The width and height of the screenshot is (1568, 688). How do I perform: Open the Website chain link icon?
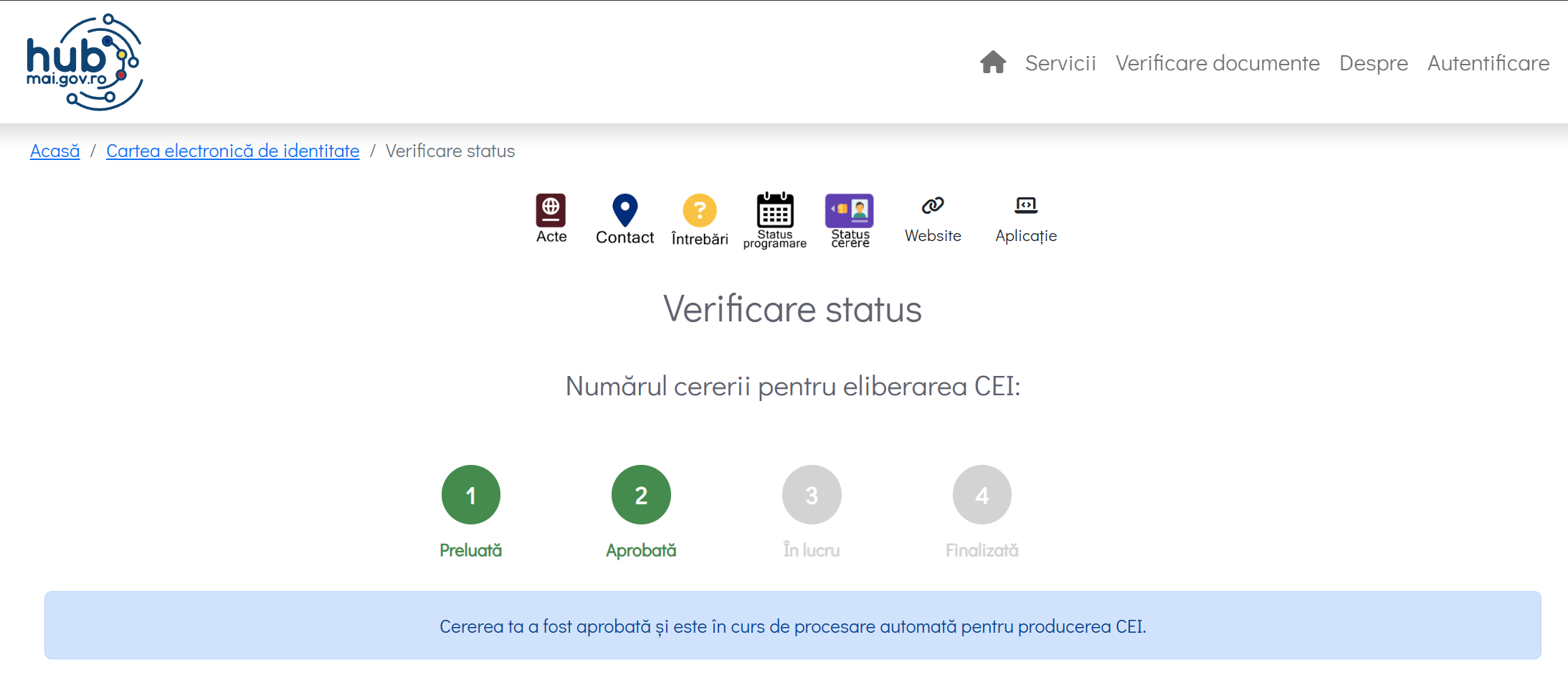(x=933, y=205)
